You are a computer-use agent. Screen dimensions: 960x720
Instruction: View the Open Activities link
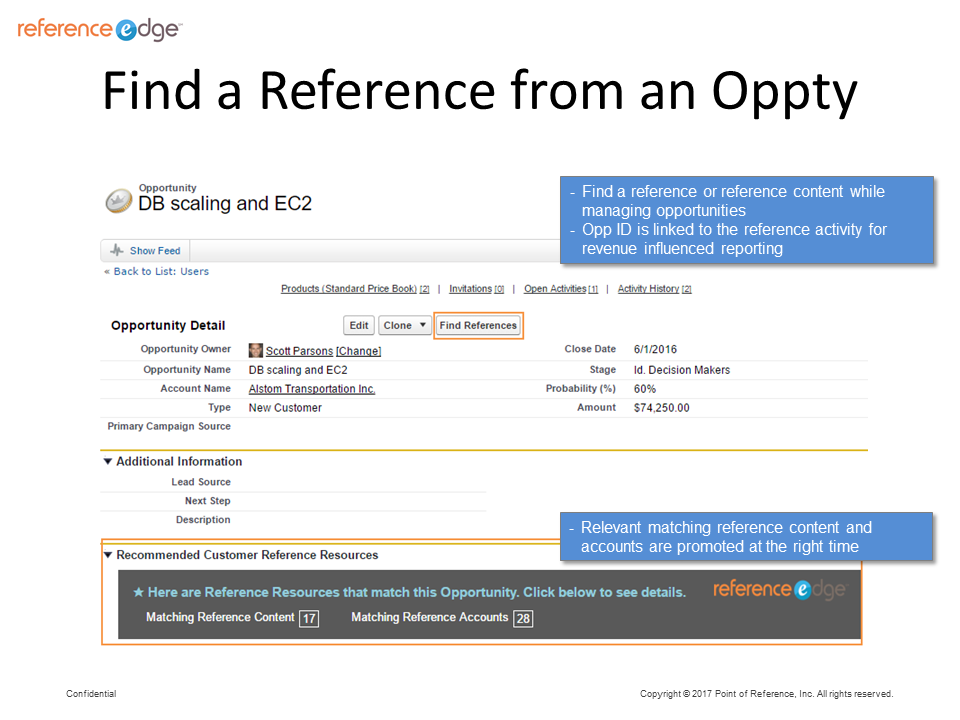(x=557, y=288)
